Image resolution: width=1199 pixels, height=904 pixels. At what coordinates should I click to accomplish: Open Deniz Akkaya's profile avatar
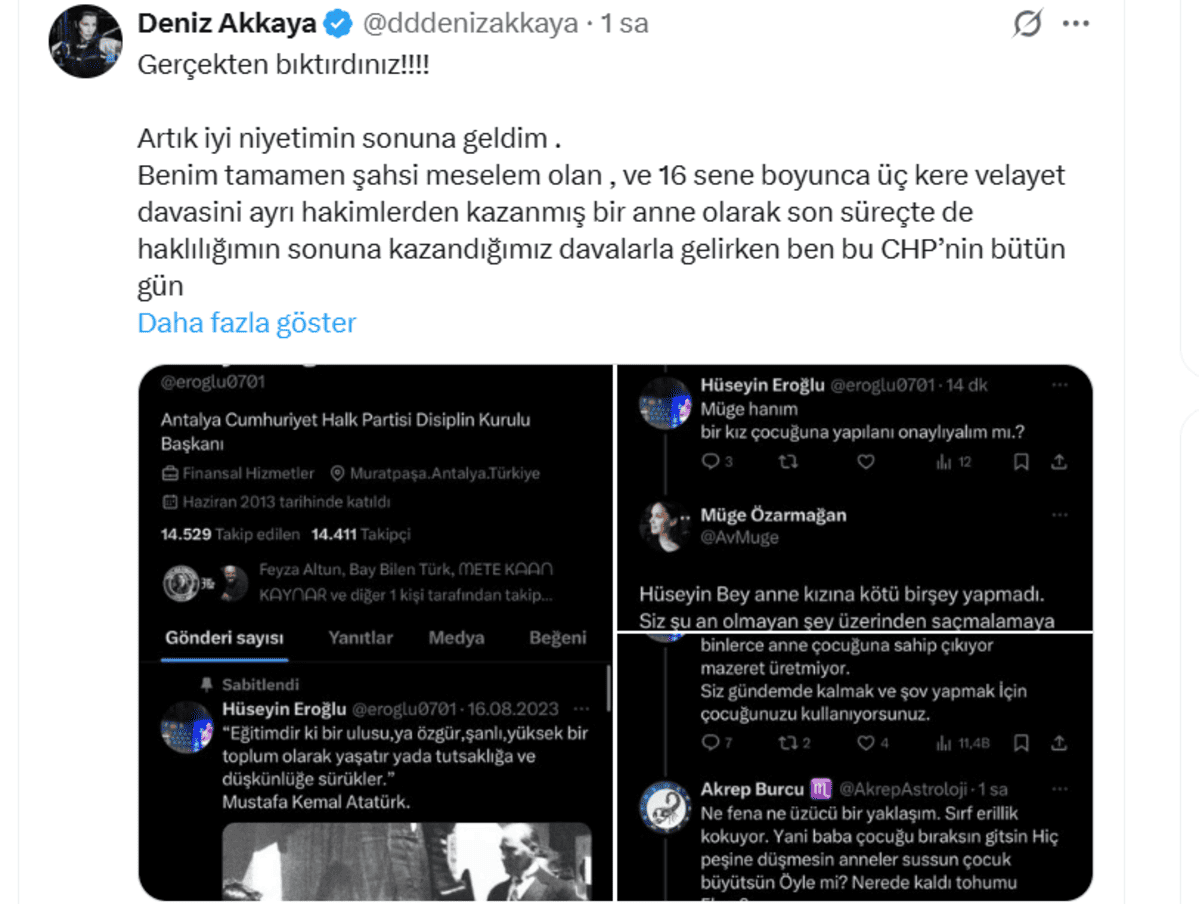point(85,41)
